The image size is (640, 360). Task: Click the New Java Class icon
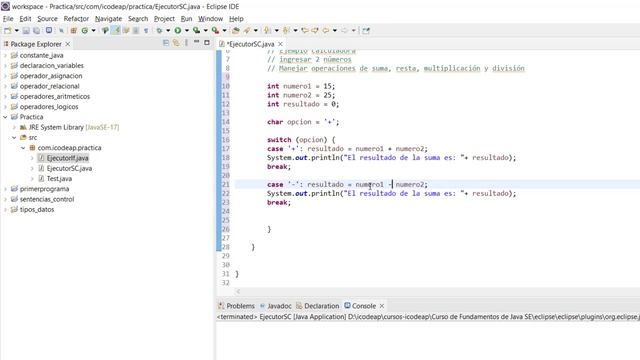(x=85, y=31)
